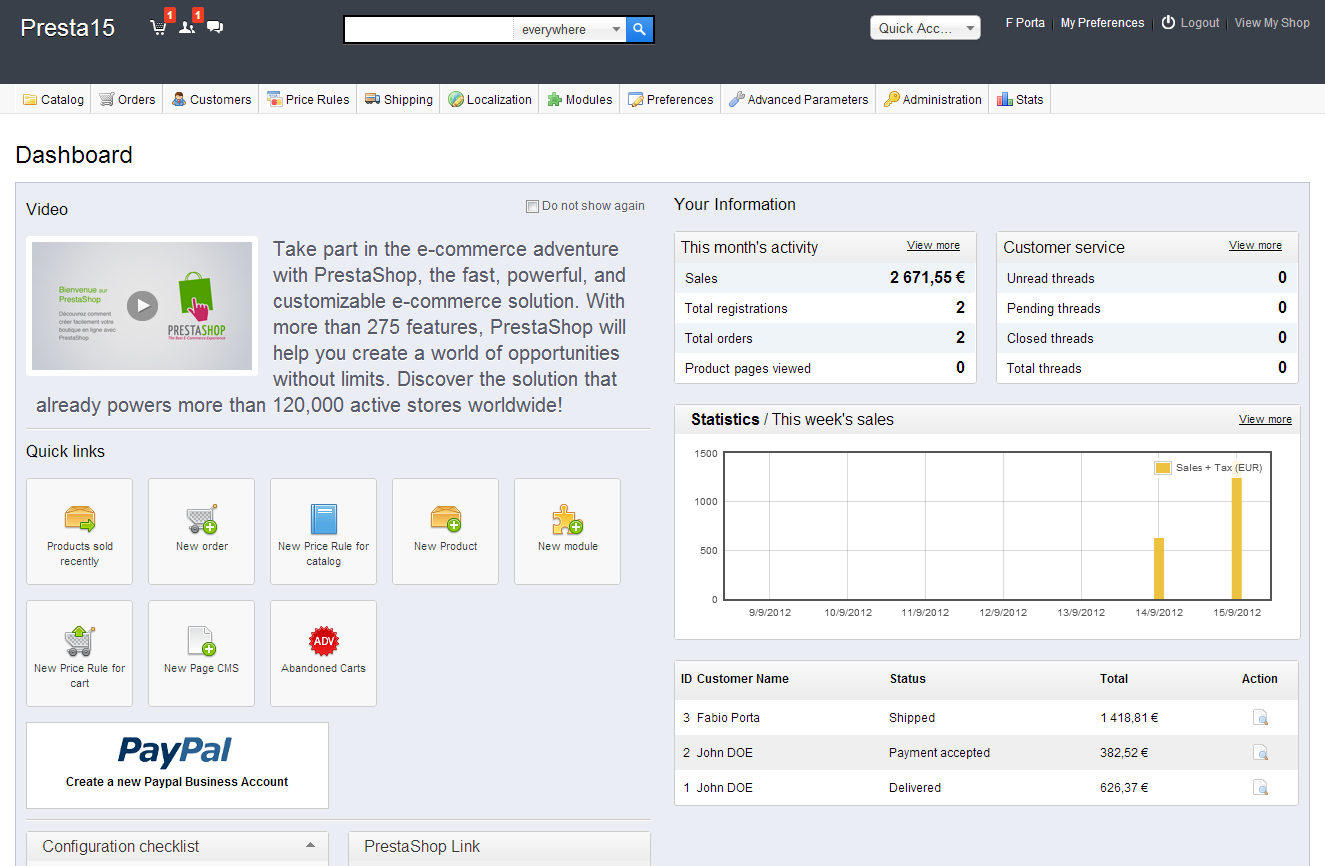1325x866 pixels.
Task: View details of Fabio Porta's order
Action: (x=1260, y=717)
